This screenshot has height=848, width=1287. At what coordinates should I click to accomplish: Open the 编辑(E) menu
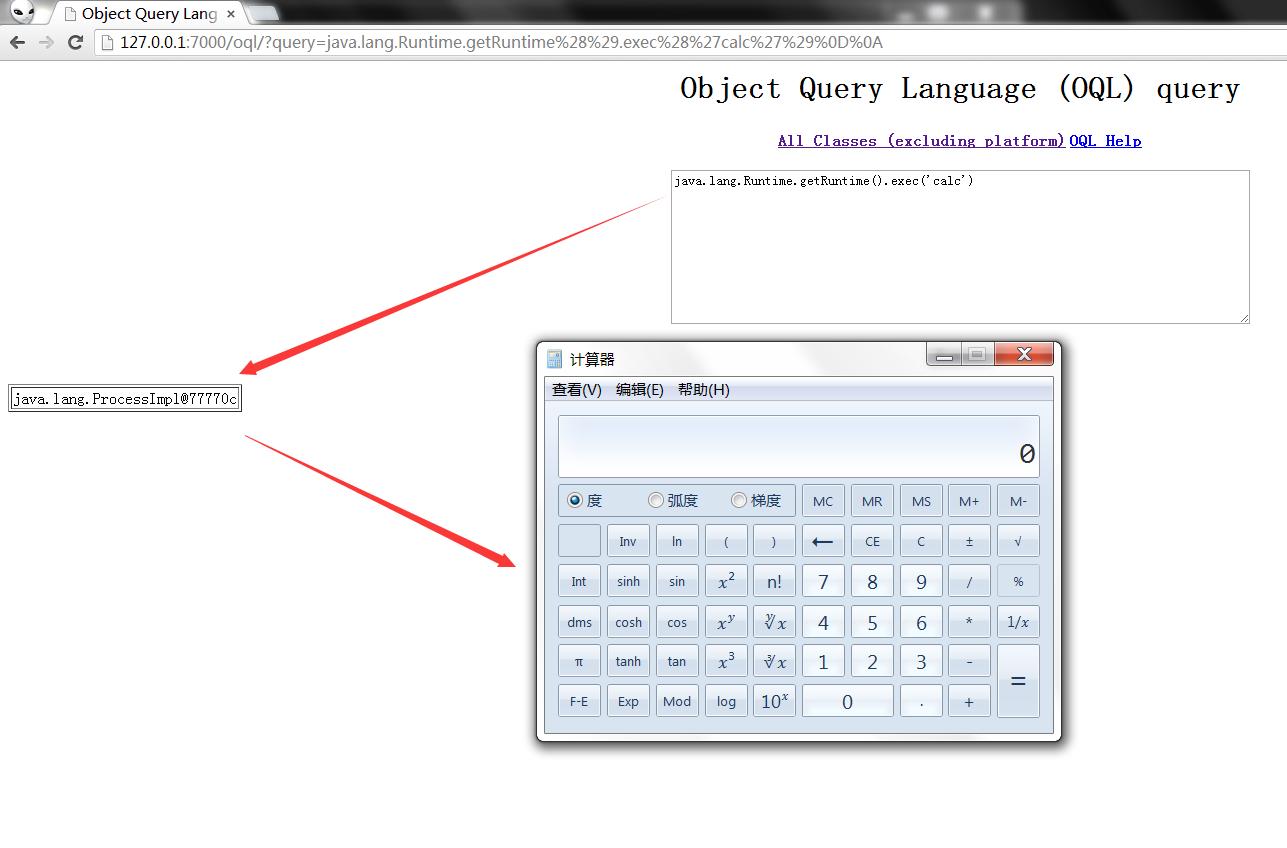[639, 390]
